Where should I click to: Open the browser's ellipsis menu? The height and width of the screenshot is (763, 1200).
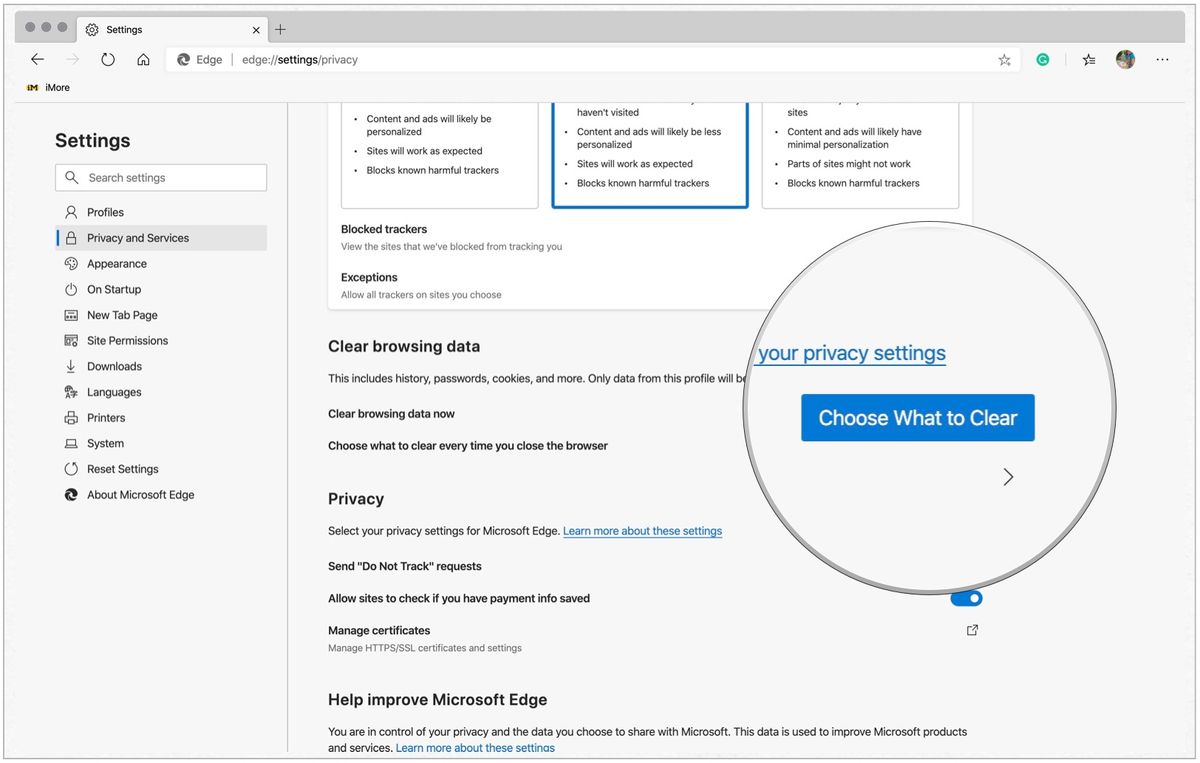pyautogui.click(x=1162, y=60)
